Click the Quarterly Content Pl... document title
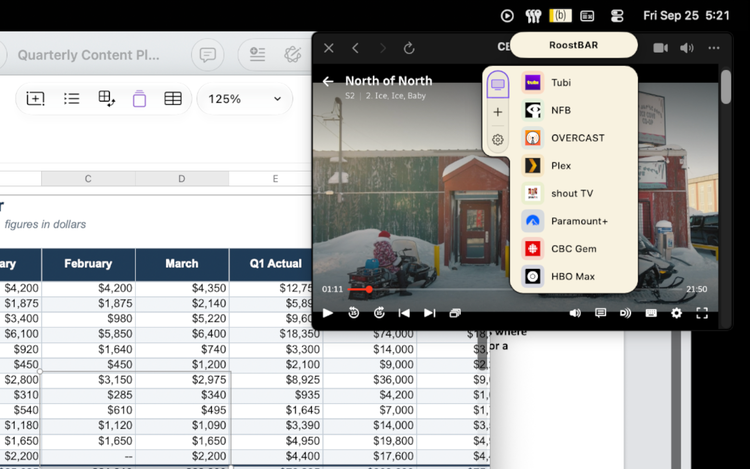Screen dimensions: 750x469 click(x=88, y=55)
